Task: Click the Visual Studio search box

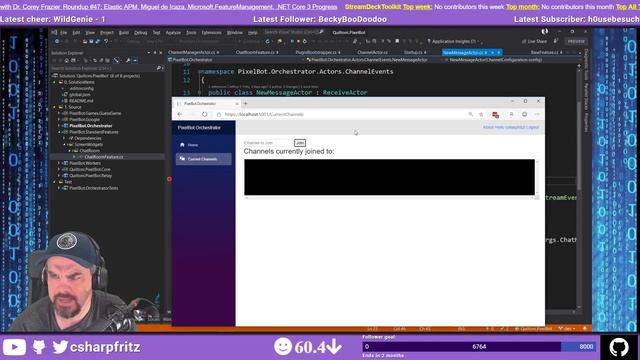Action: pos(294,32)
